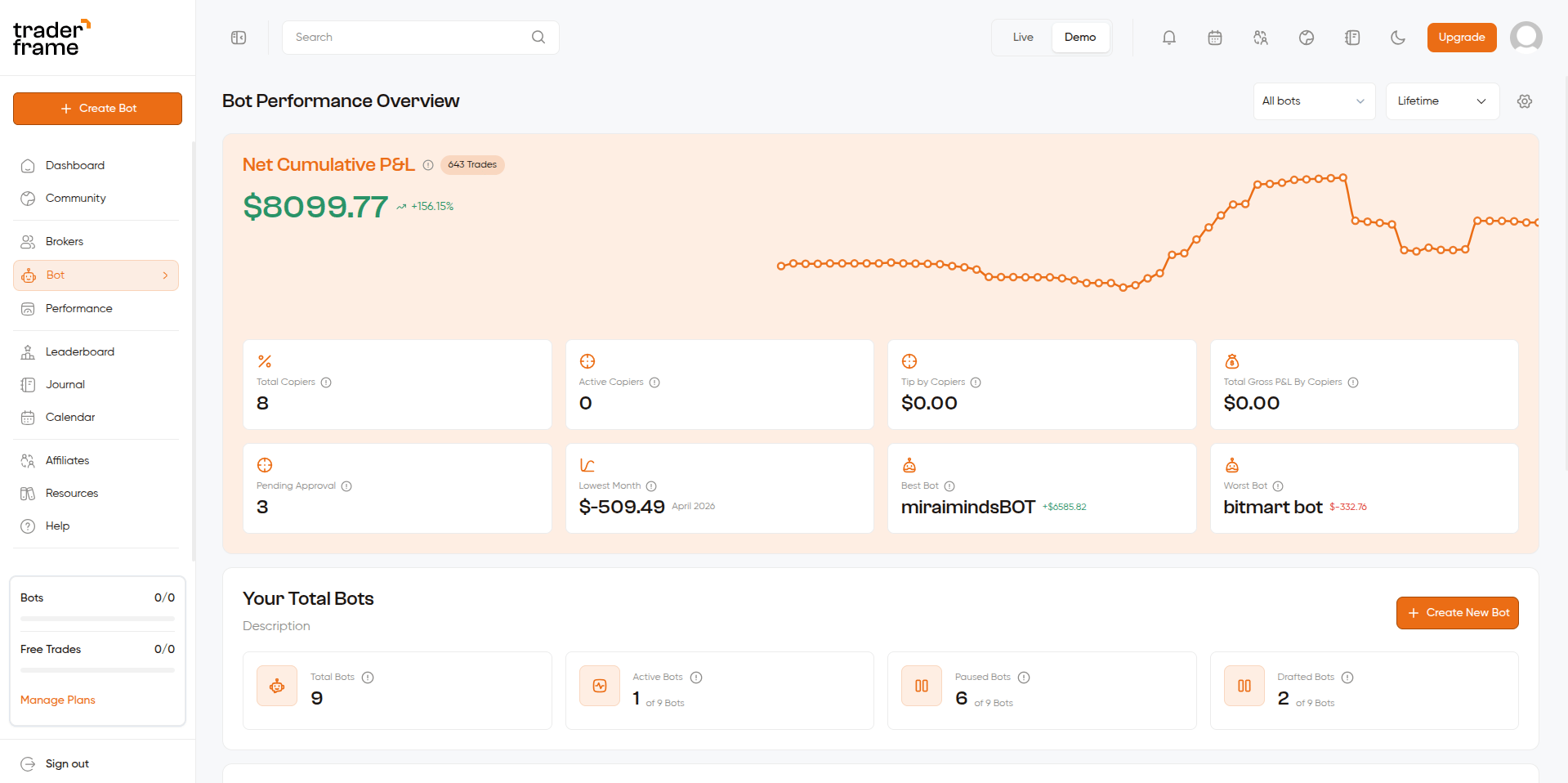Click the 643 Trades badge
The height and width of the screenshot is (783, 1568).
point(472,165)
